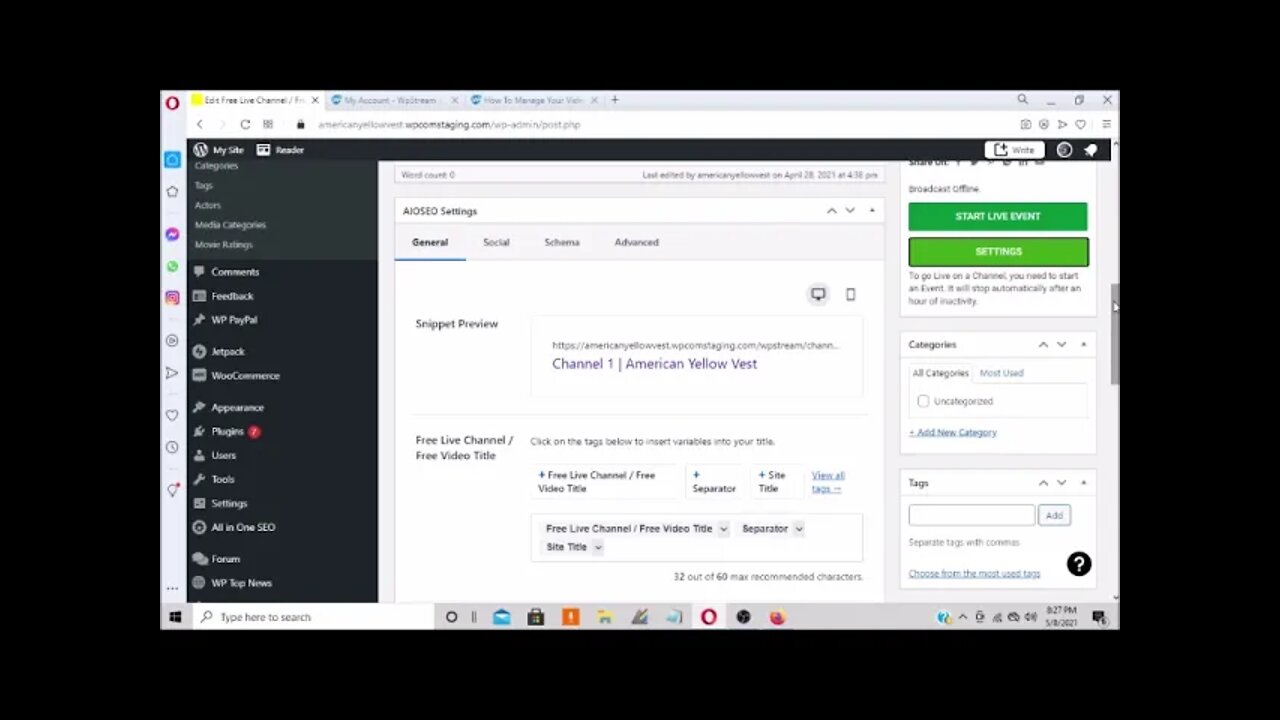
Task: Switch to My Account - WpStream browser tab
Action: (394, 100)
